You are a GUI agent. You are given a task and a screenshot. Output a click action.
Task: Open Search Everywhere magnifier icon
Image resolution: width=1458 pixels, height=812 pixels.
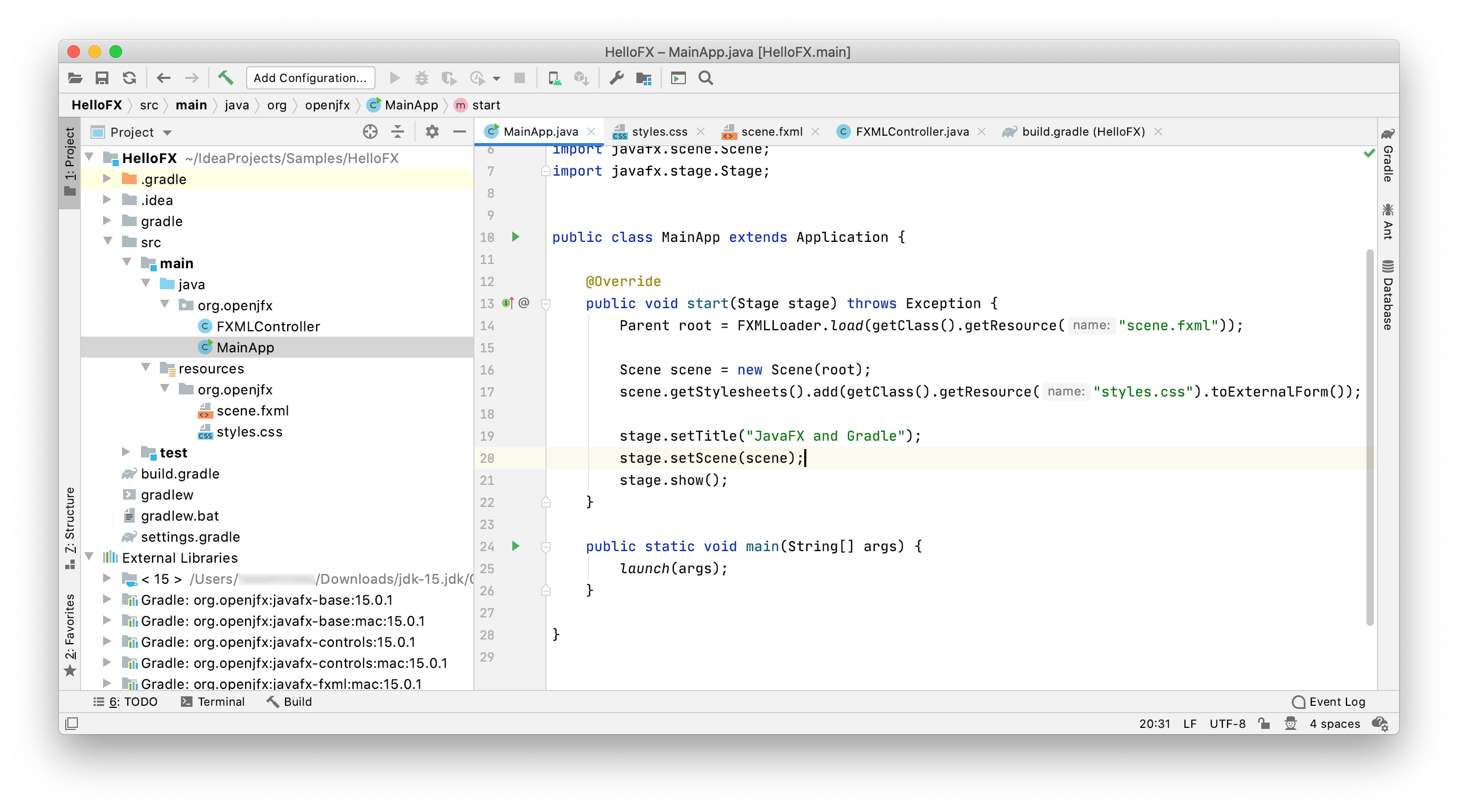click(705, 78)
